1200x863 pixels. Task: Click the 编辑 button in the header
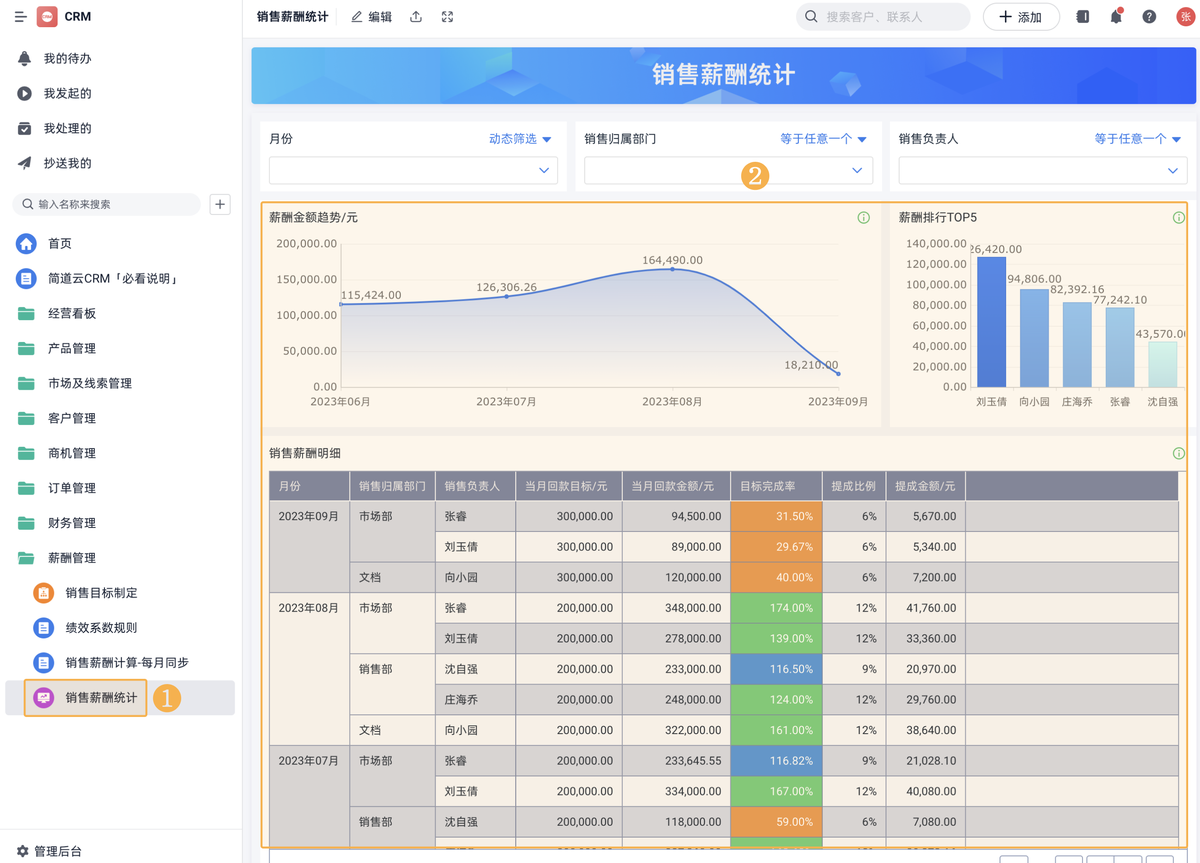372,17
